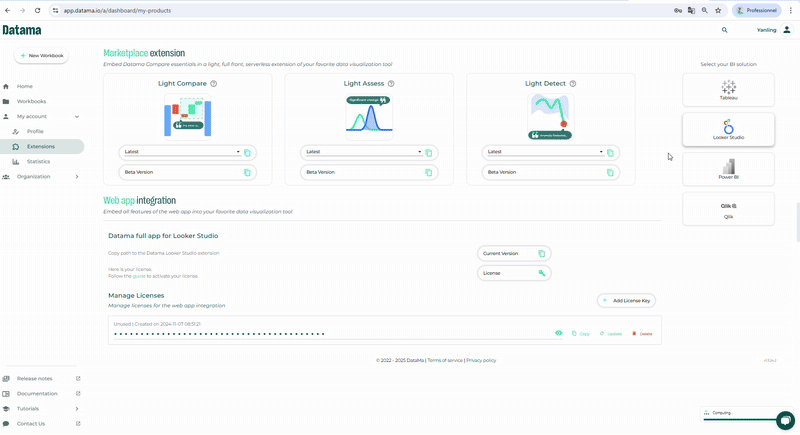Image resolution: width=800 pixels, height=435 pixels.
Task: Click the browser address bar
Action: click(x=357, y=10)
